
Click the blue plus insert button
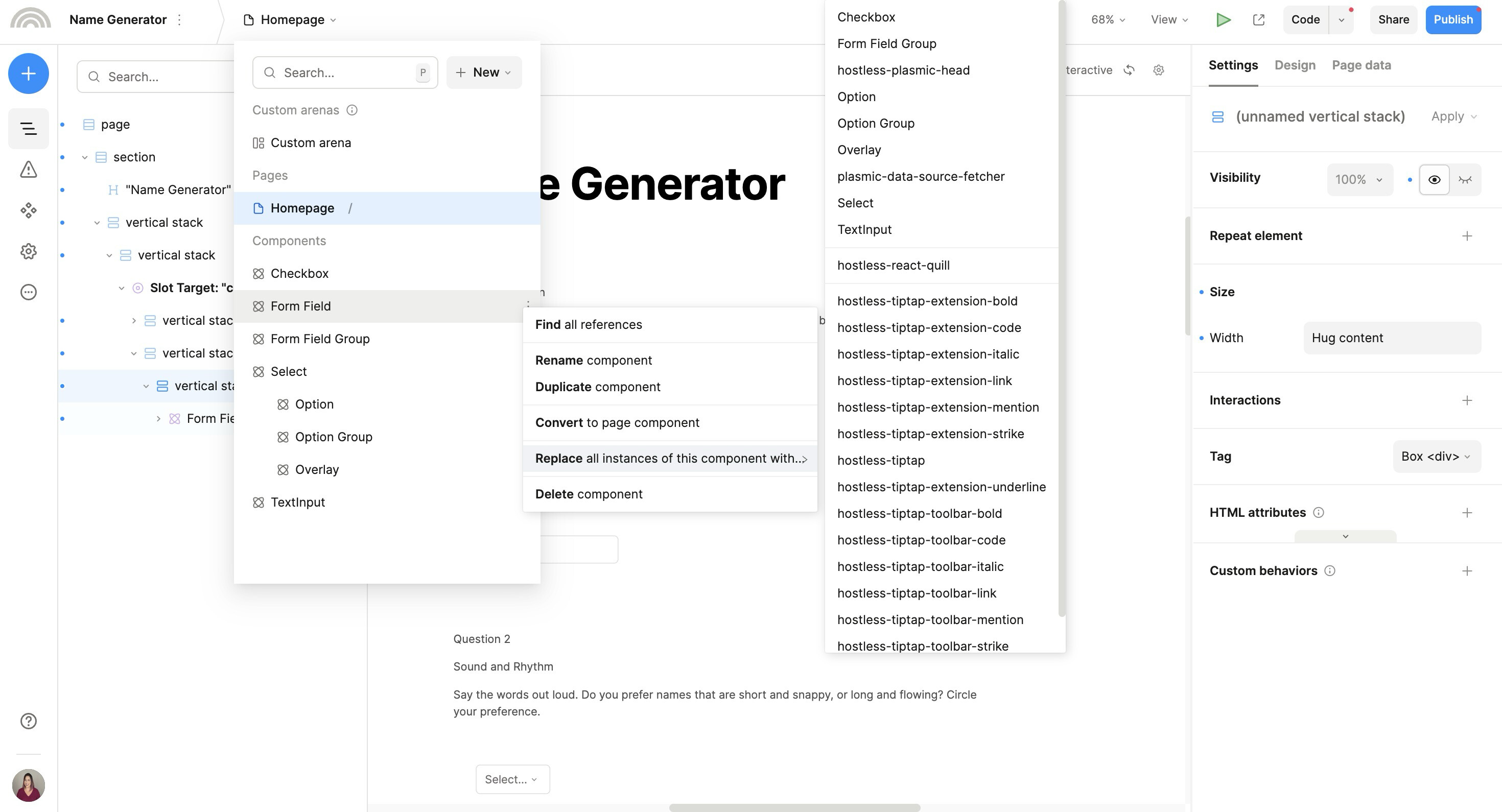pyautogui.click(x=28, y=74)
